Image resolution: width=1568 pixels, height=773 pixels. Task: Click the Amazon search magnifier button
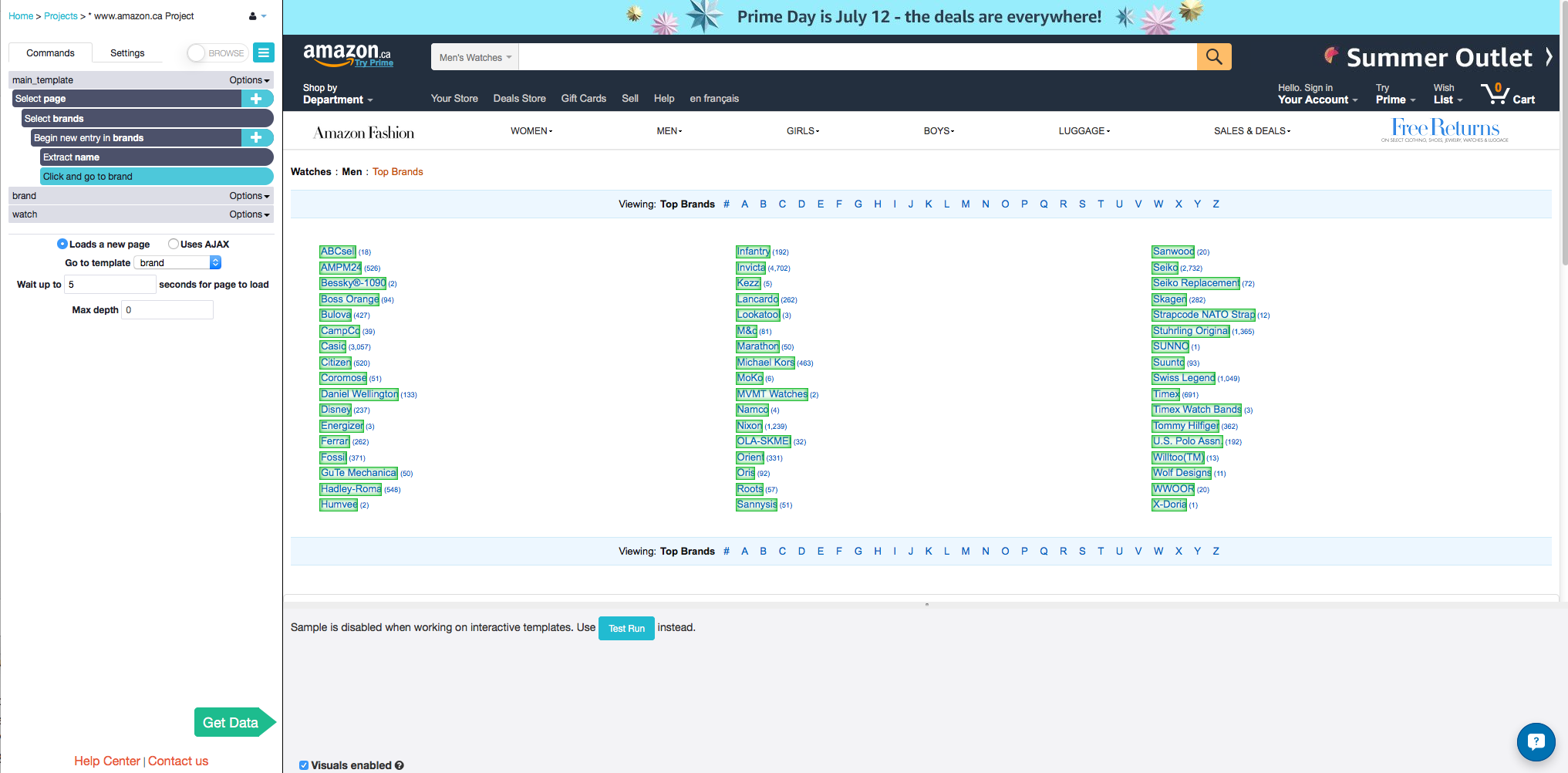[1214, 56]
